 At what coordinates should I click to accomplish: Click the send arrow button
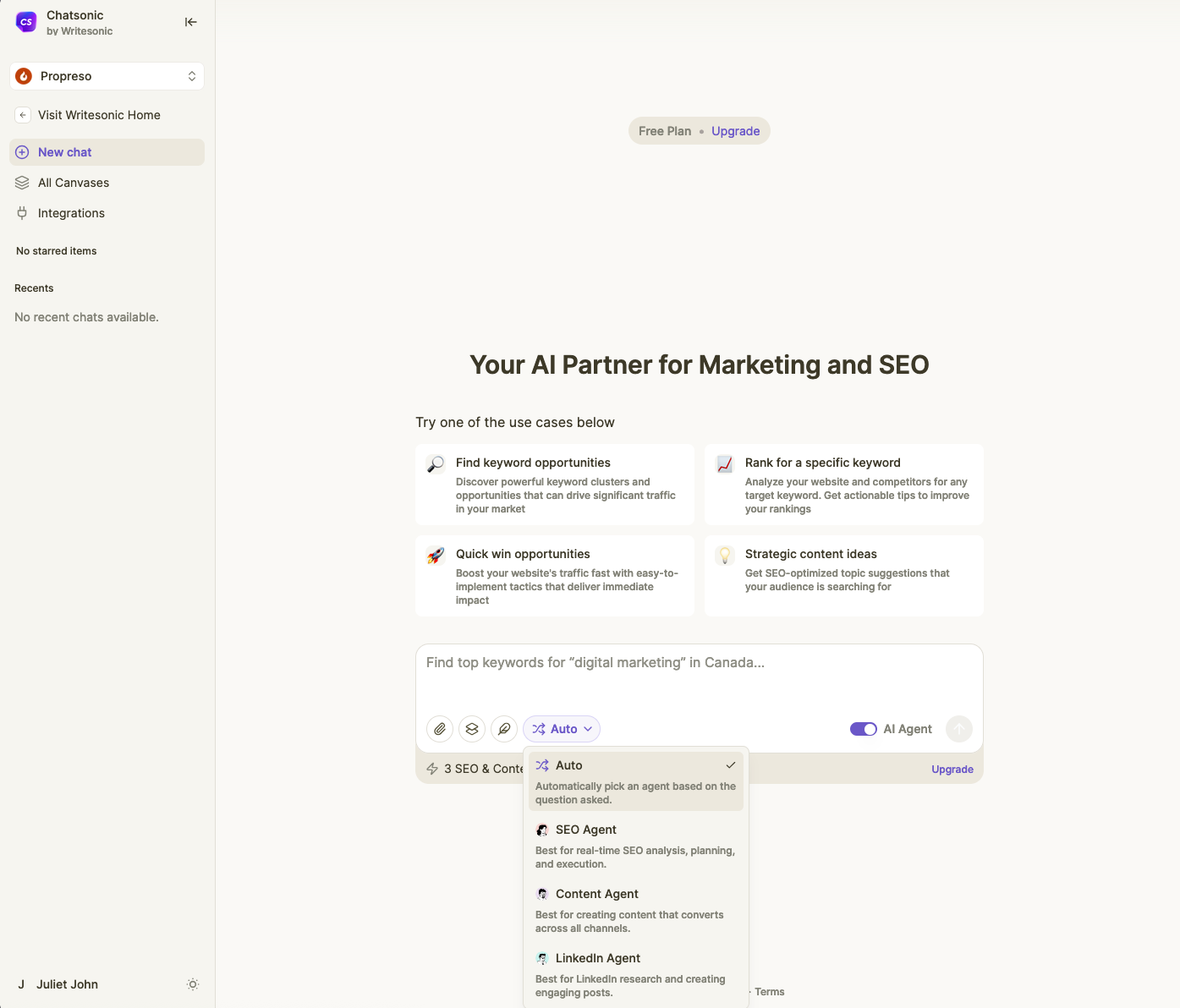pos(959,729)
